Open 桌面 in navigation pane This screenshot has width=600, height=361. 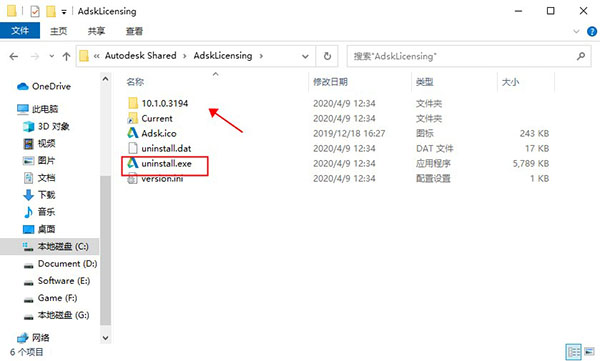[x=46, y=229]
